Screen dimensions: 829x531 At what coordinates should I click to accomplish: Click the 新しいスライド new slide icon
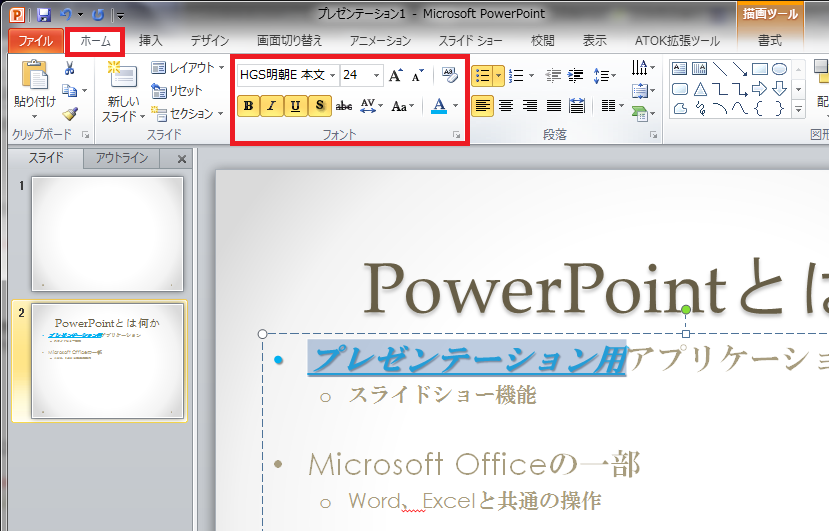pyautogui.click(x=123, y=76)
